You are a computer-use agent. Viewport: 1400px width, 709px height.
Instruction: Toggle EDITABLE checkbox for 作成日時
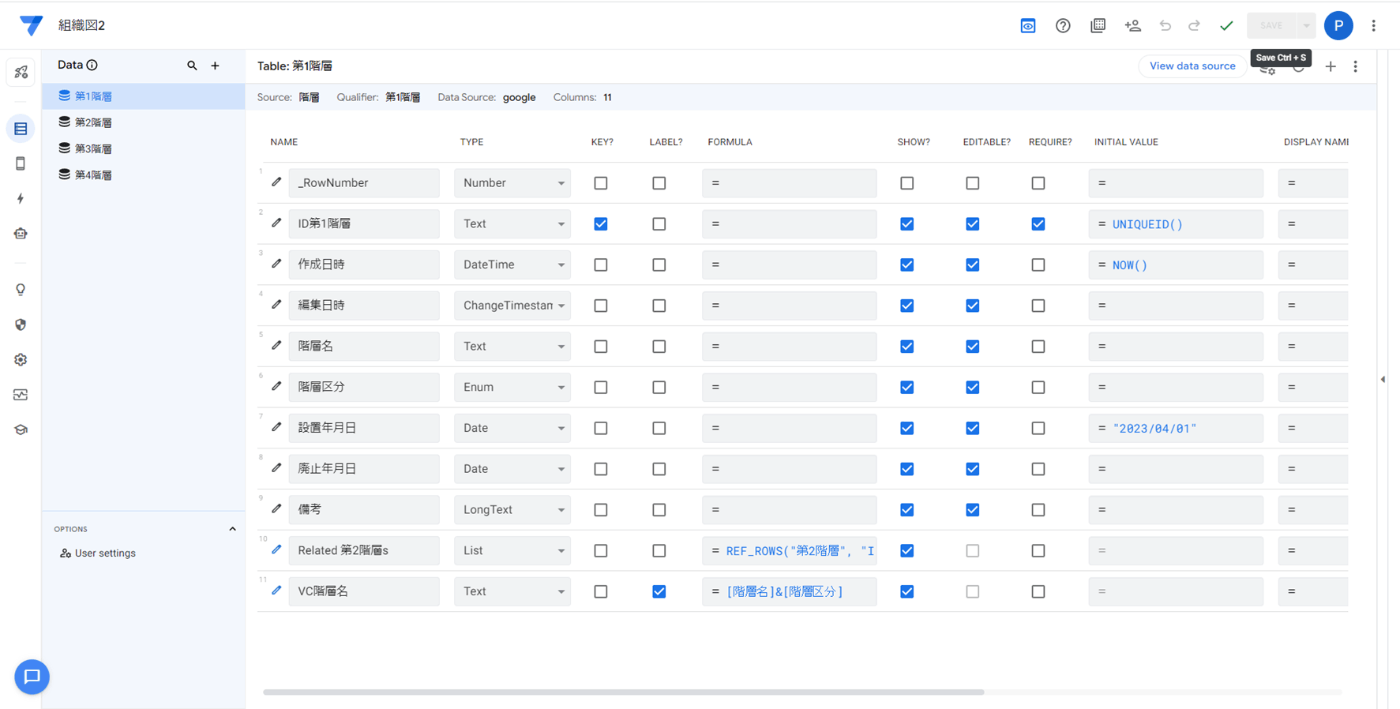[x=973, y=265]
